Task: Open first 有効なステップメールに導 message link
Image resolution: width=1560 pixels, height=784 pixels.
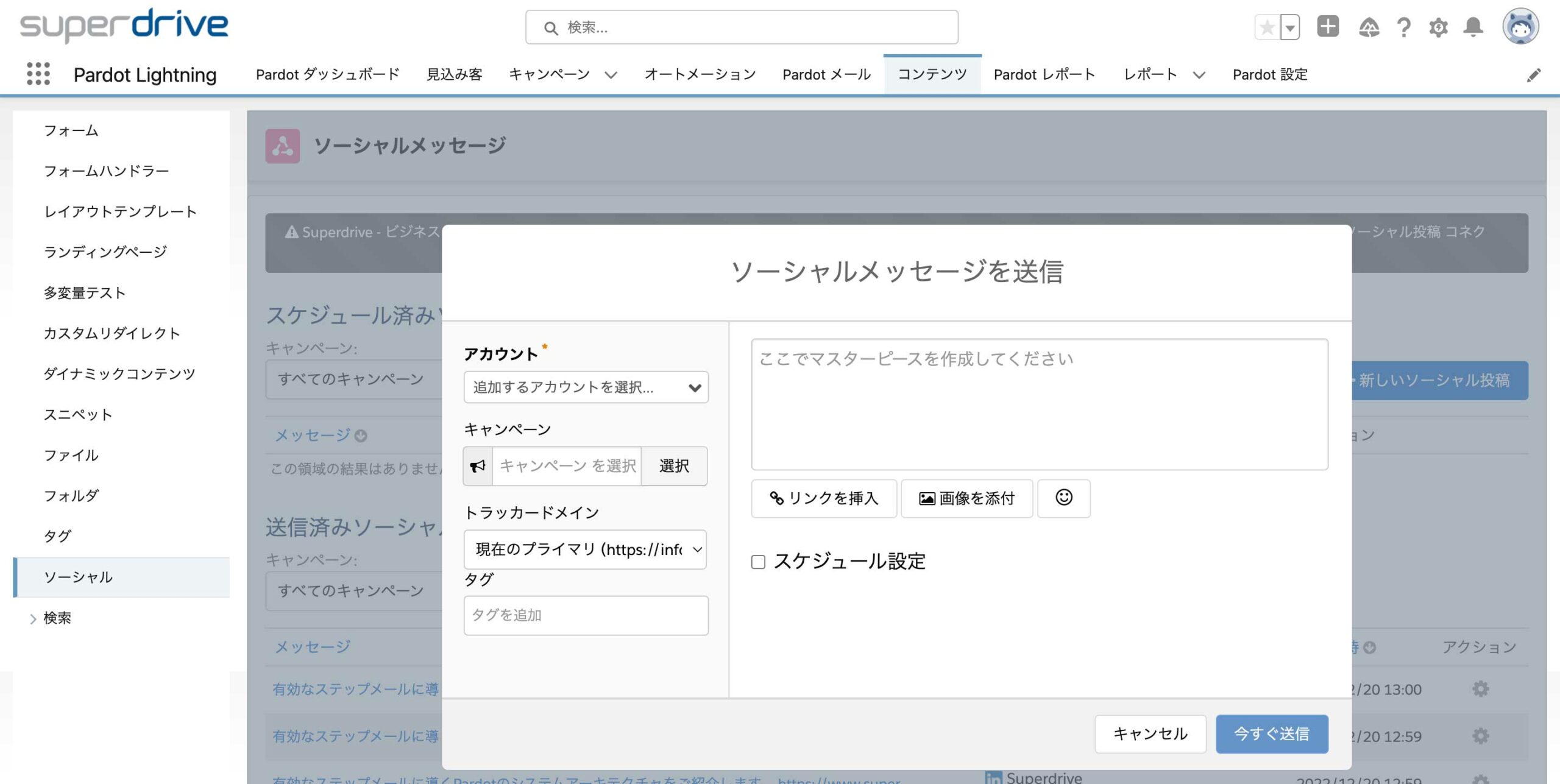Action: pos(356,689)
